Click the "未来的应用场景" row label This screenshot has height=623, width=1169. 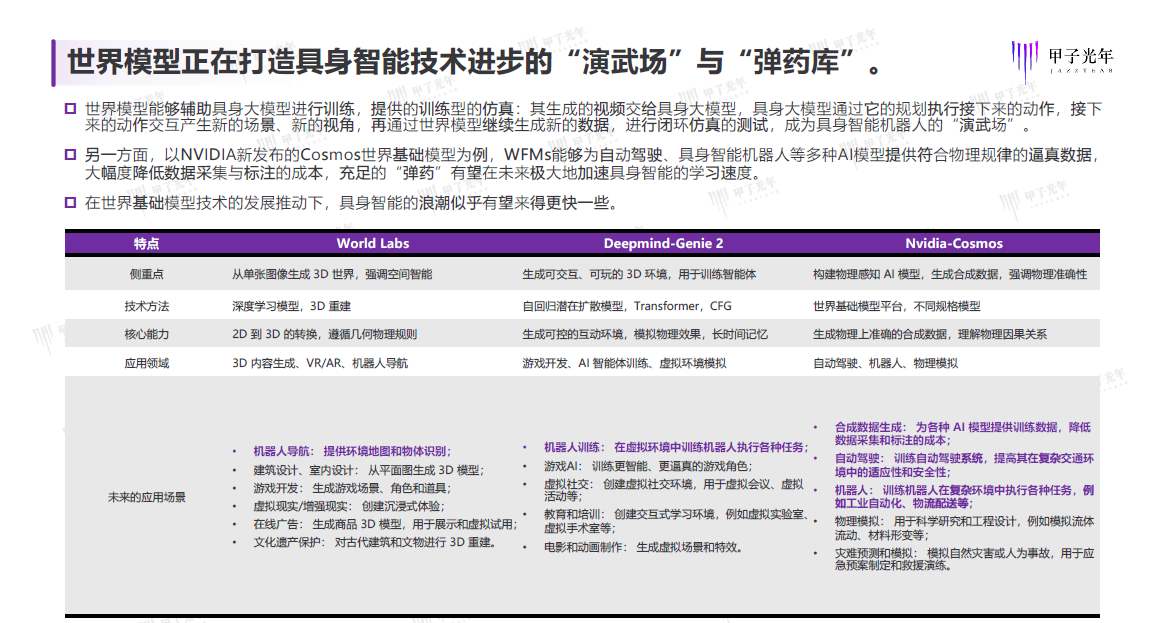[x=146, y=497]
